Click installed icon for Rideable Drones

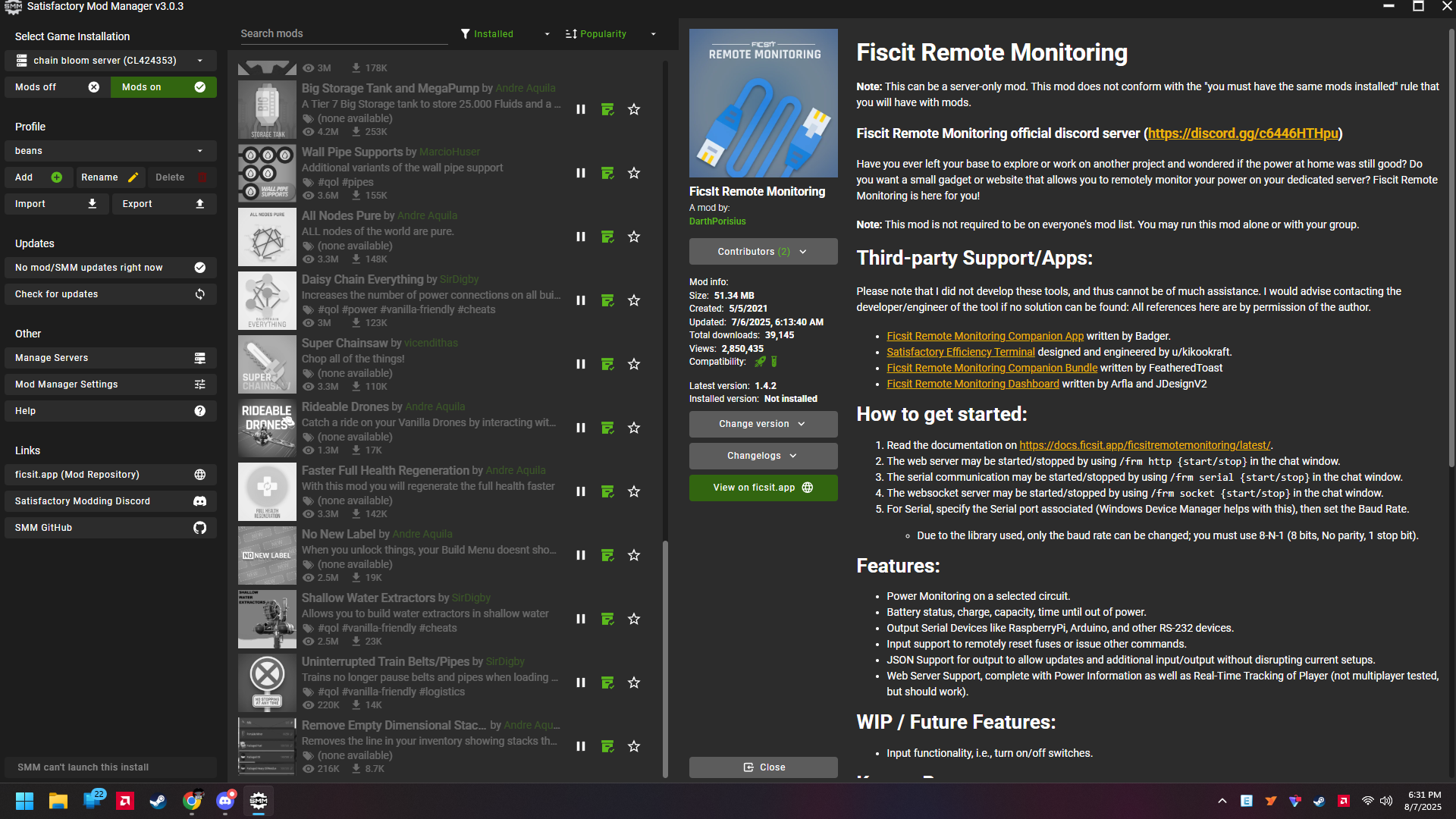tap(607, 428)
